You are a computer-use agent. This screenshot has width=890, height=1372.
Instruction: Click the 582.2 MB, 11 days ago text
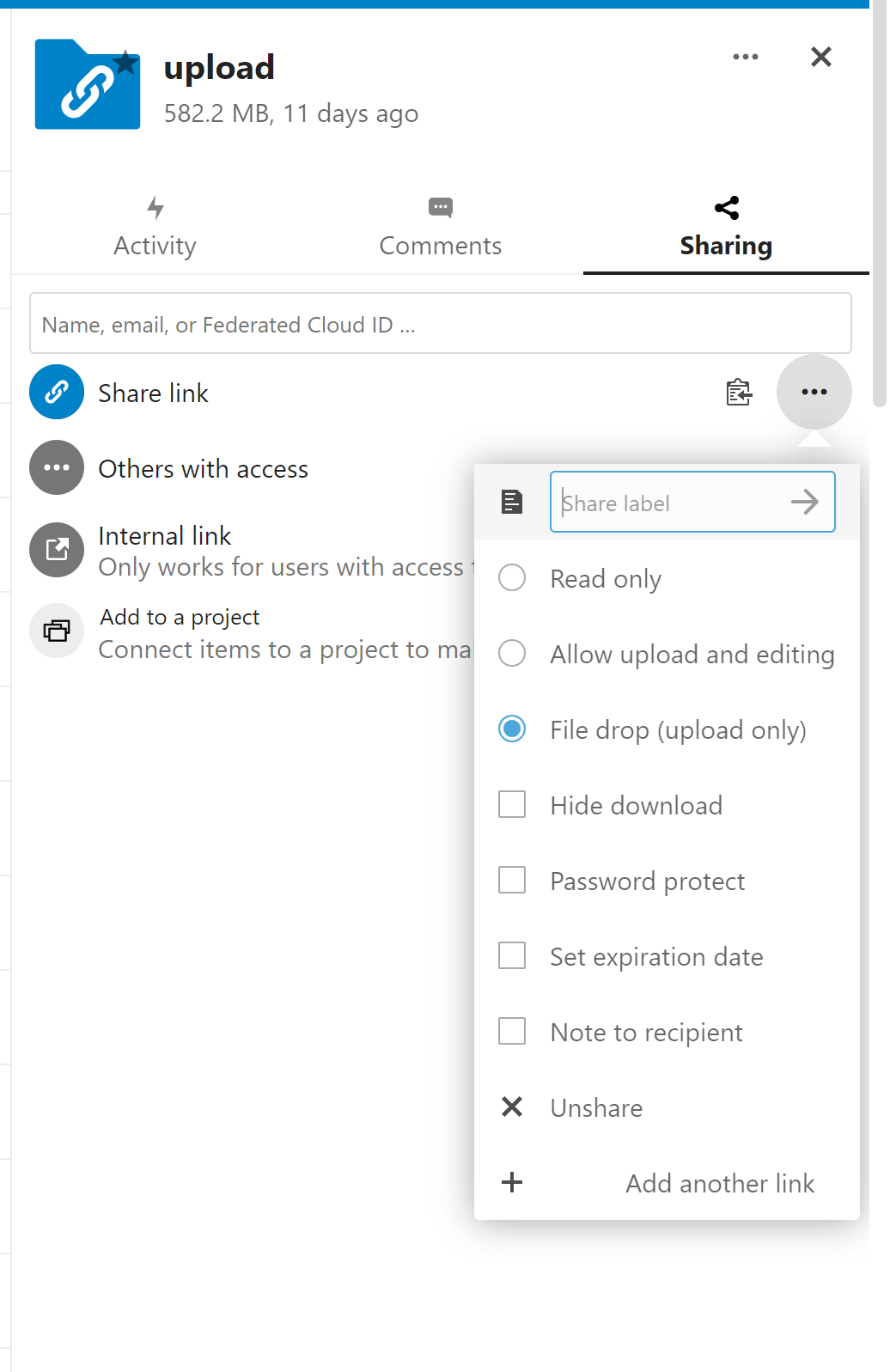[x=291, y=113]
